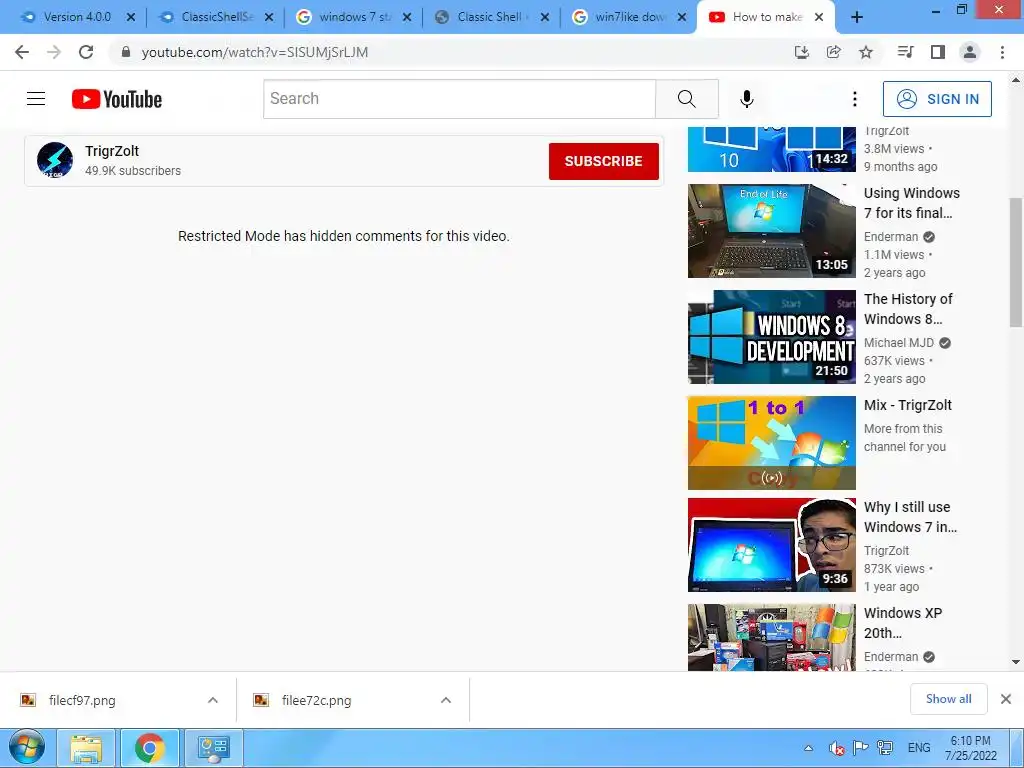1024x768 pixels.
Task: Close the How to make tab
Action: (819, 17)
